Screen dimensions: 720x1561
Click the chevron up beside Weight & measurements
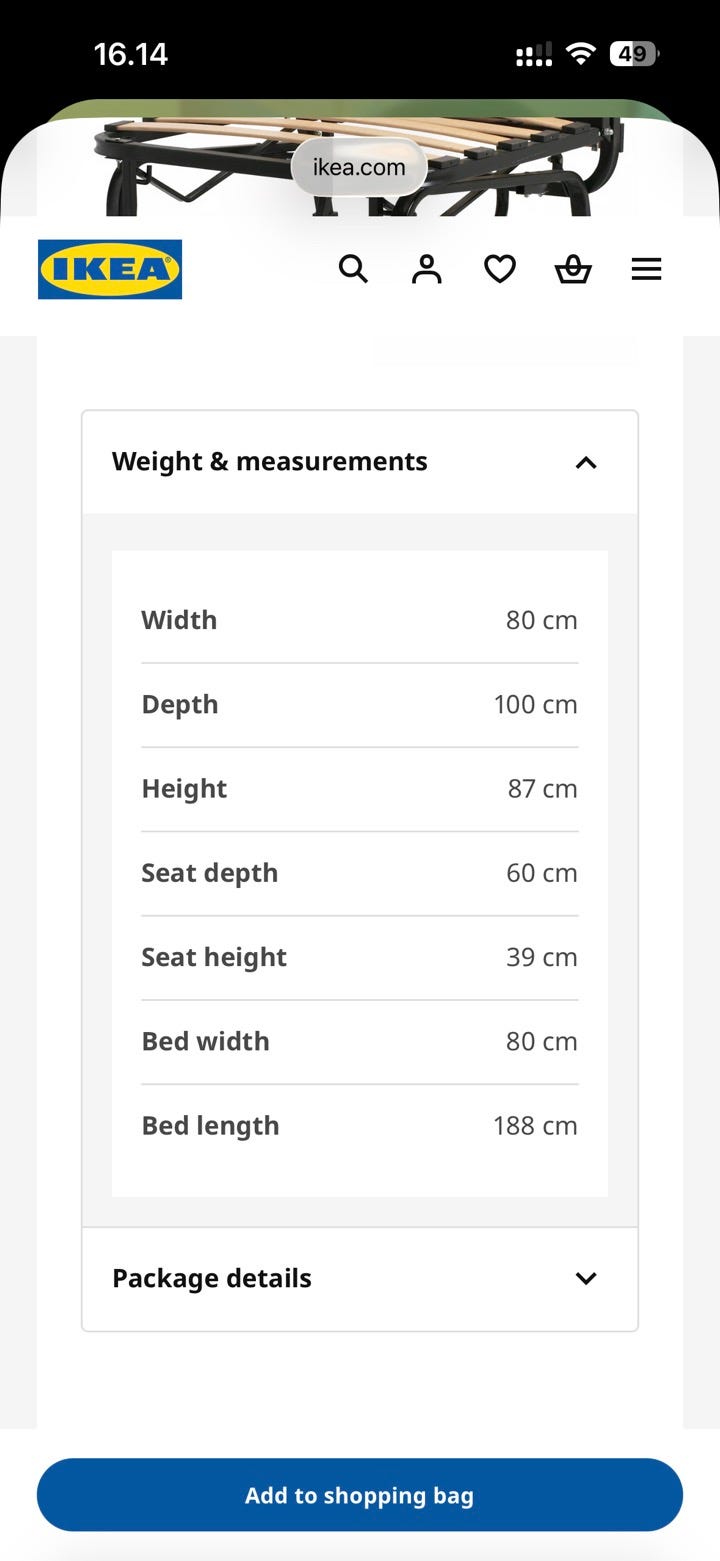point(586,462)
